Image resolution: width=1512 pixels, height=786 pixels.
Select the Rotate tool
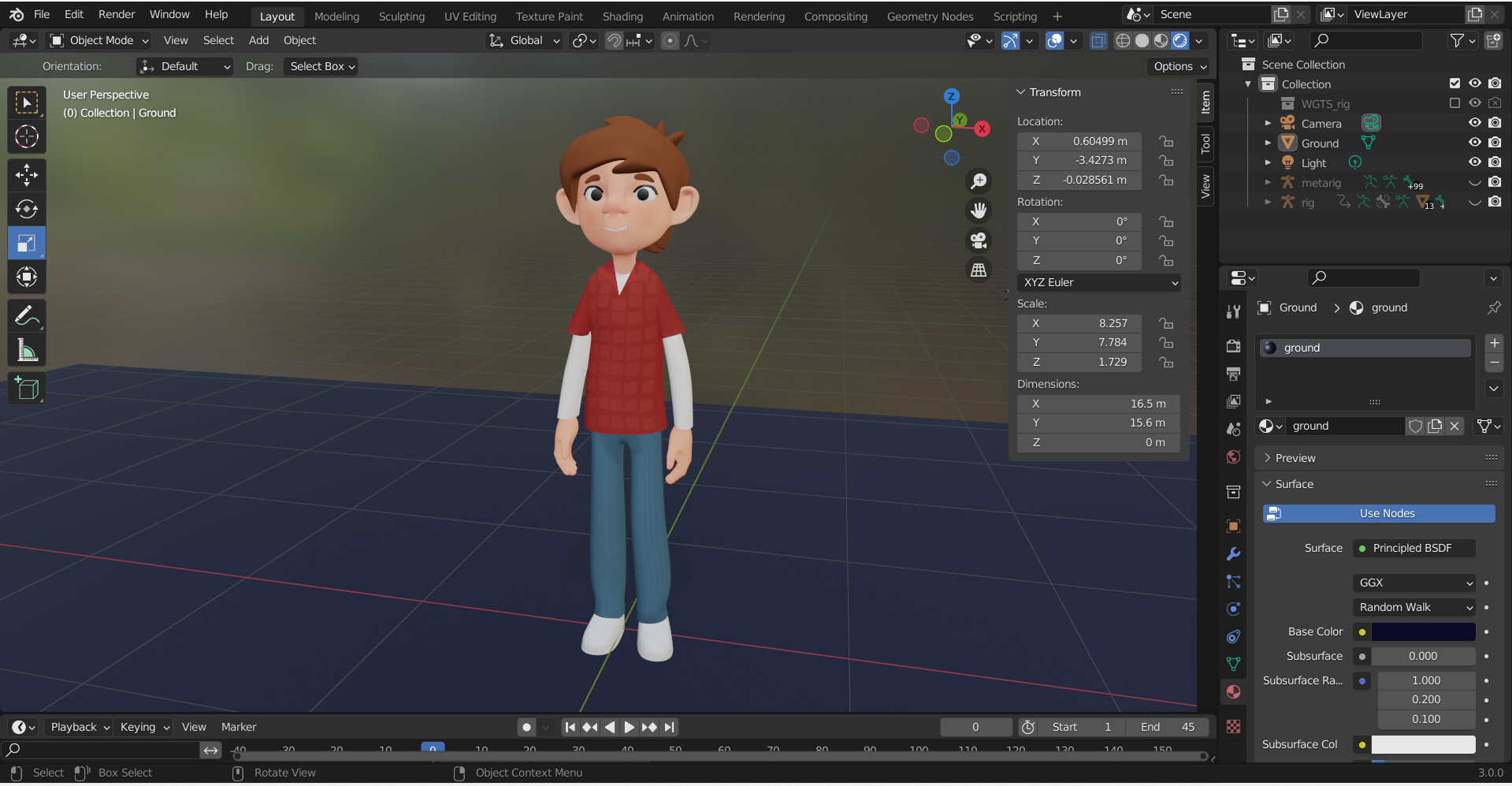coord(27,209)
